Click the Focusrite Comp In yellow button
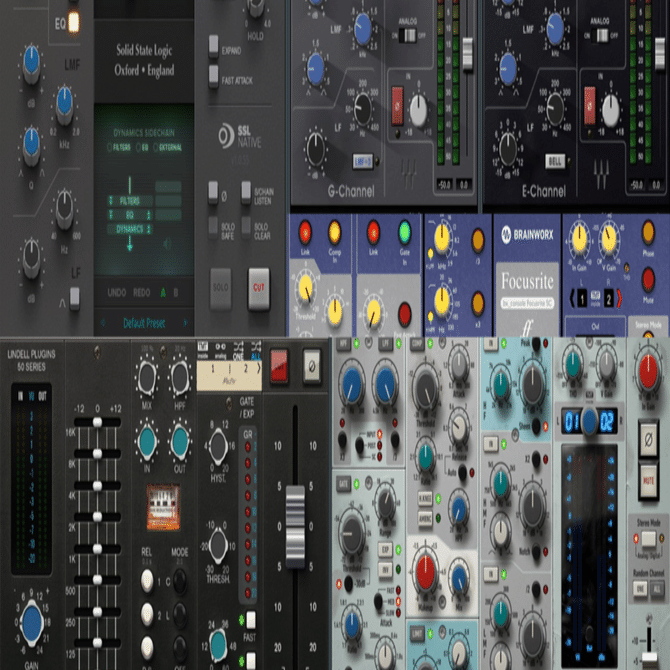This screenshot has height=670, width=670. click(334, 232)
